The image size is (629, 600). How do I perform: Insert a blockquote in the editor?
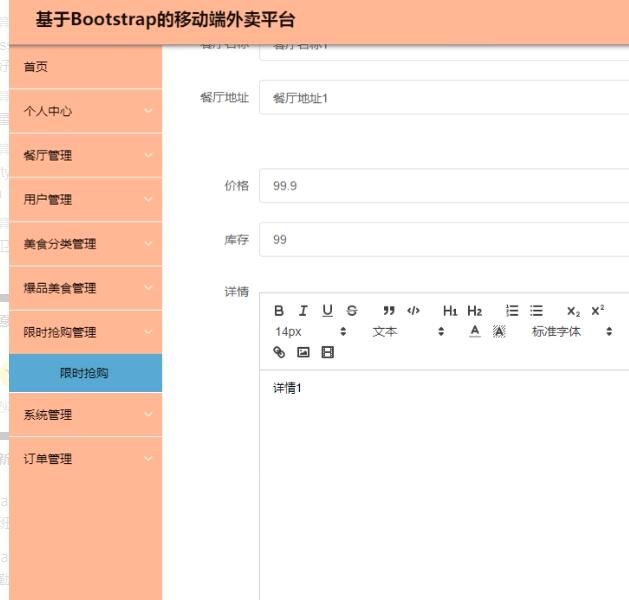point(389,311)
